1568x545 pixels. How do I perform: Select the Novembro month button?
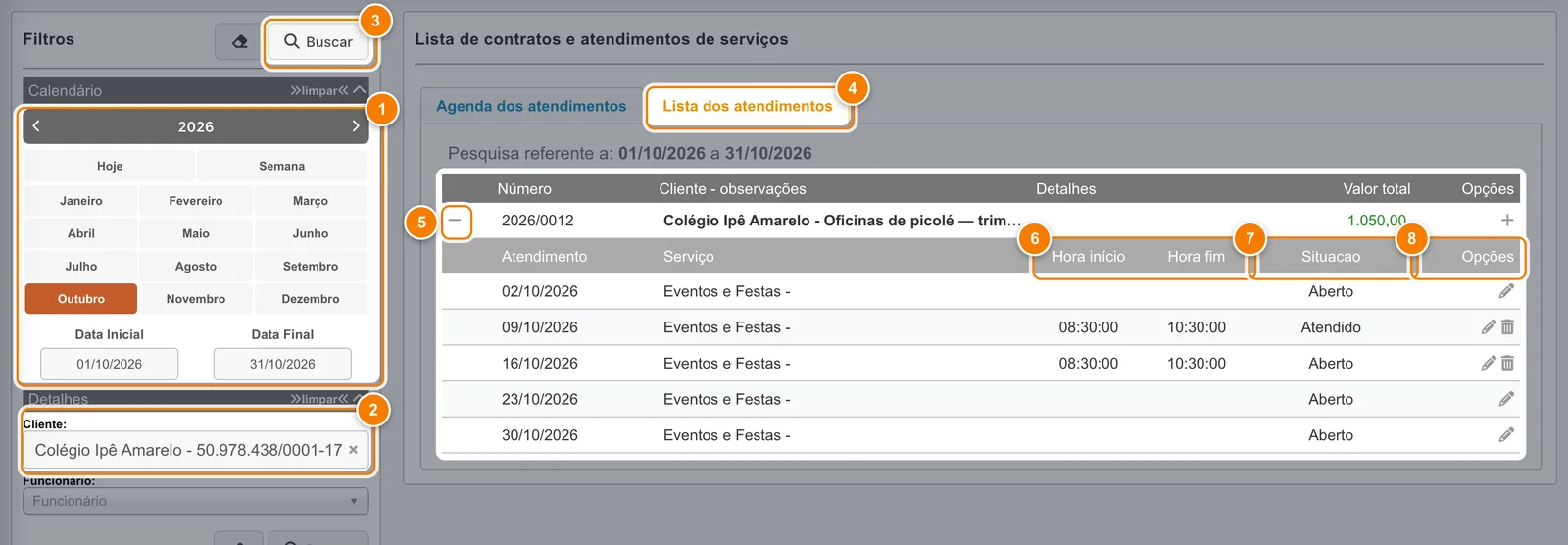coord(196,299)
